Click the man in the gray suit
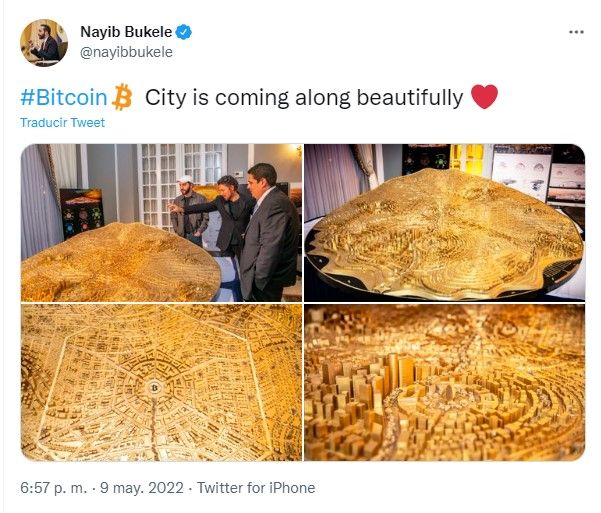 [x=268, y=232]
